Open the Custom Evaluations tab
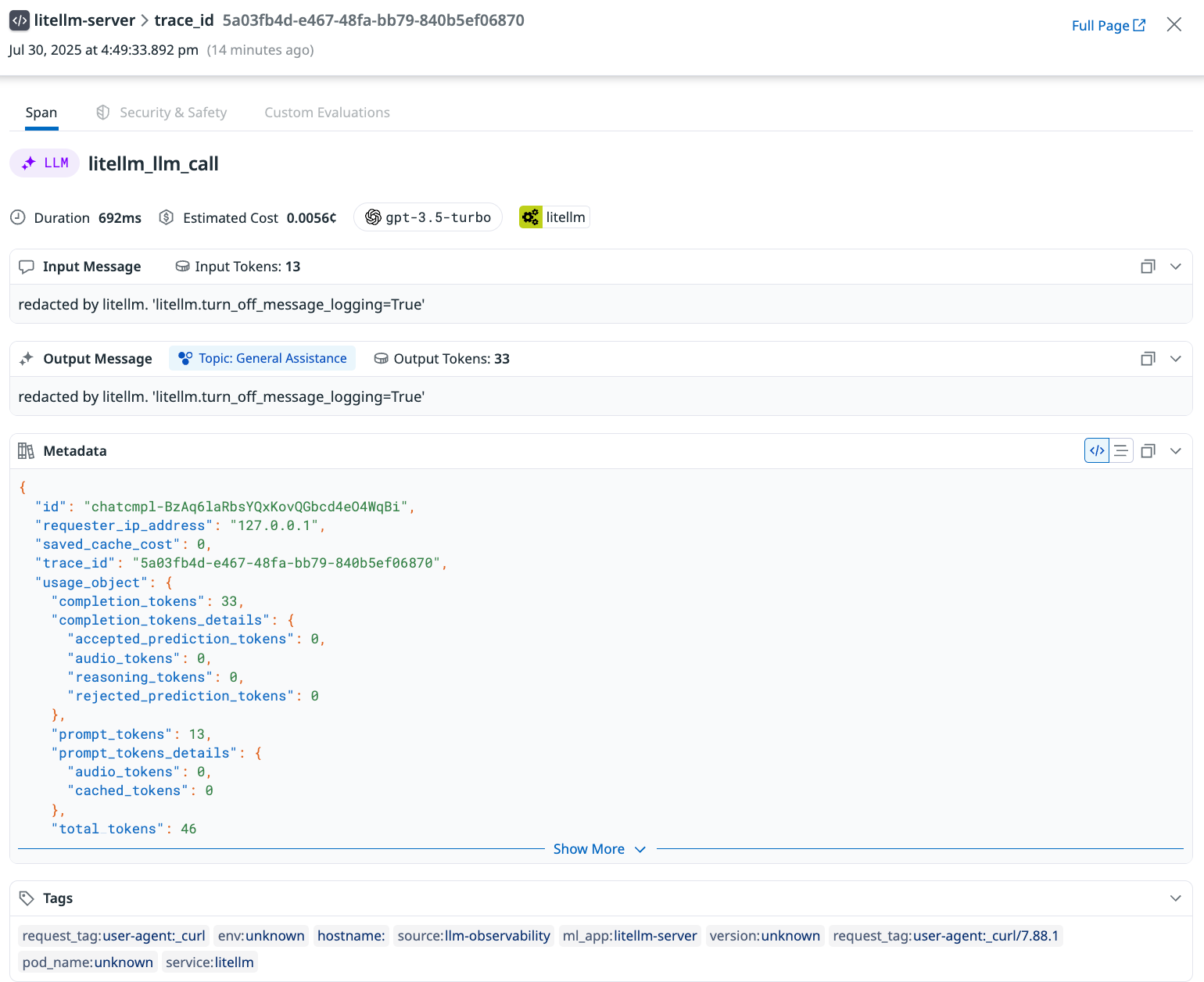Screen dimensions: 1204x982 [x=327, y=112]
